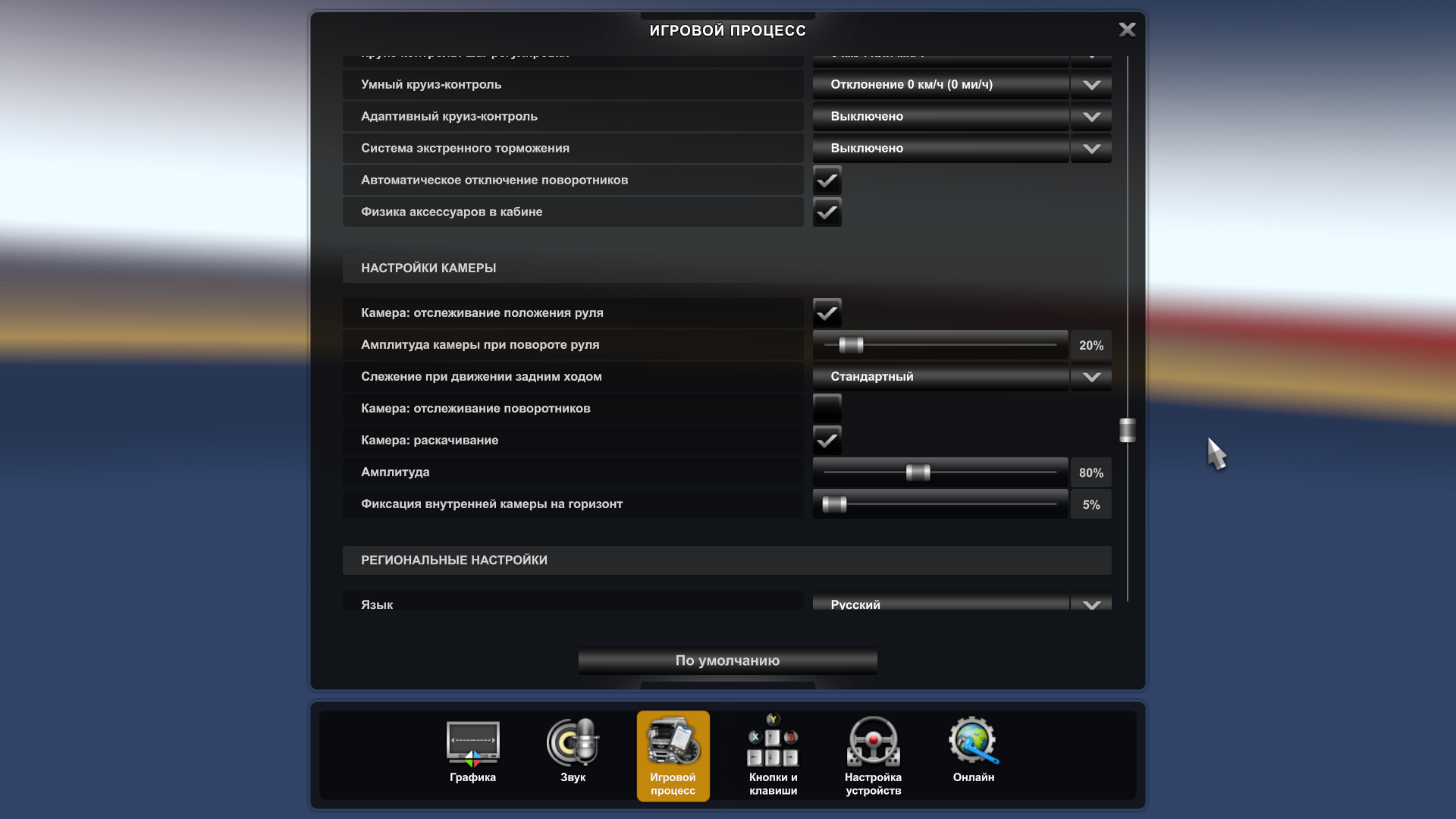Screen dimensions: 1456x819
Task: Expand Слежение при движении задним ходом arrow
Action: pos(1091,377)
